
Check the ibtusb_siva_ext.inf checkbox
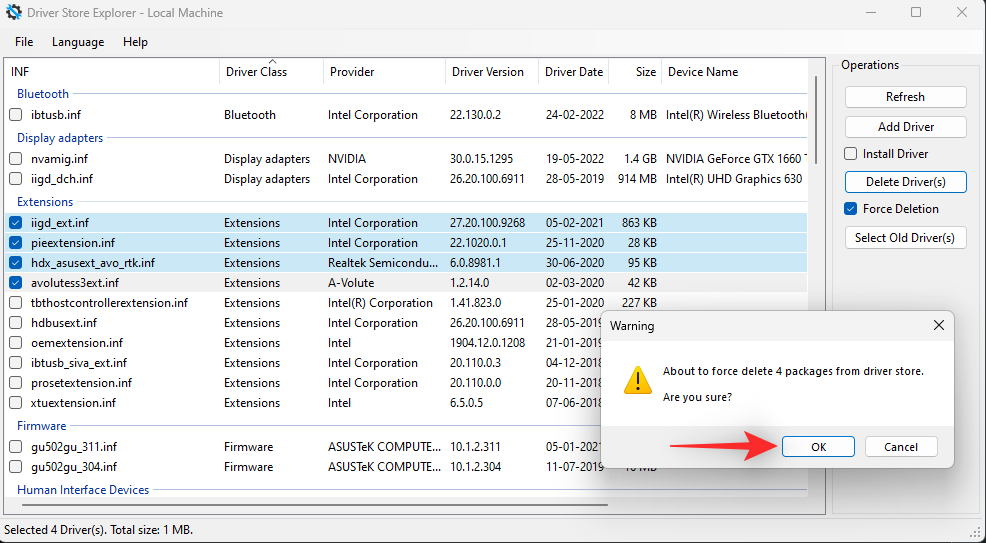click(x=16, y=363)
